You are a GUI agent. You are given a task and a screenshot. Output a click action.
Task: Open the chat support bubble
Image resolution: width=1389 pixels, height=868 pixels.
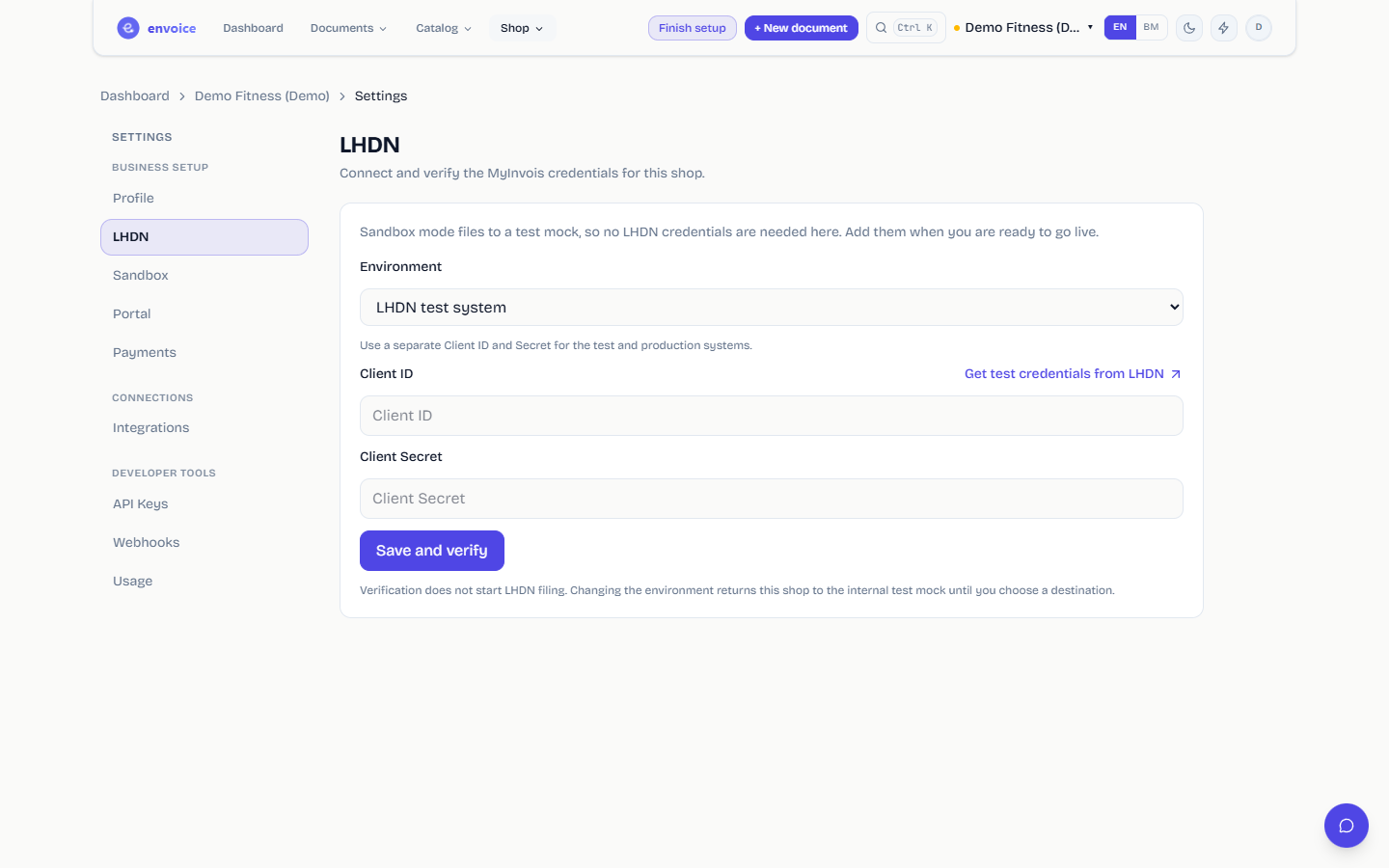click(1347, 826)
